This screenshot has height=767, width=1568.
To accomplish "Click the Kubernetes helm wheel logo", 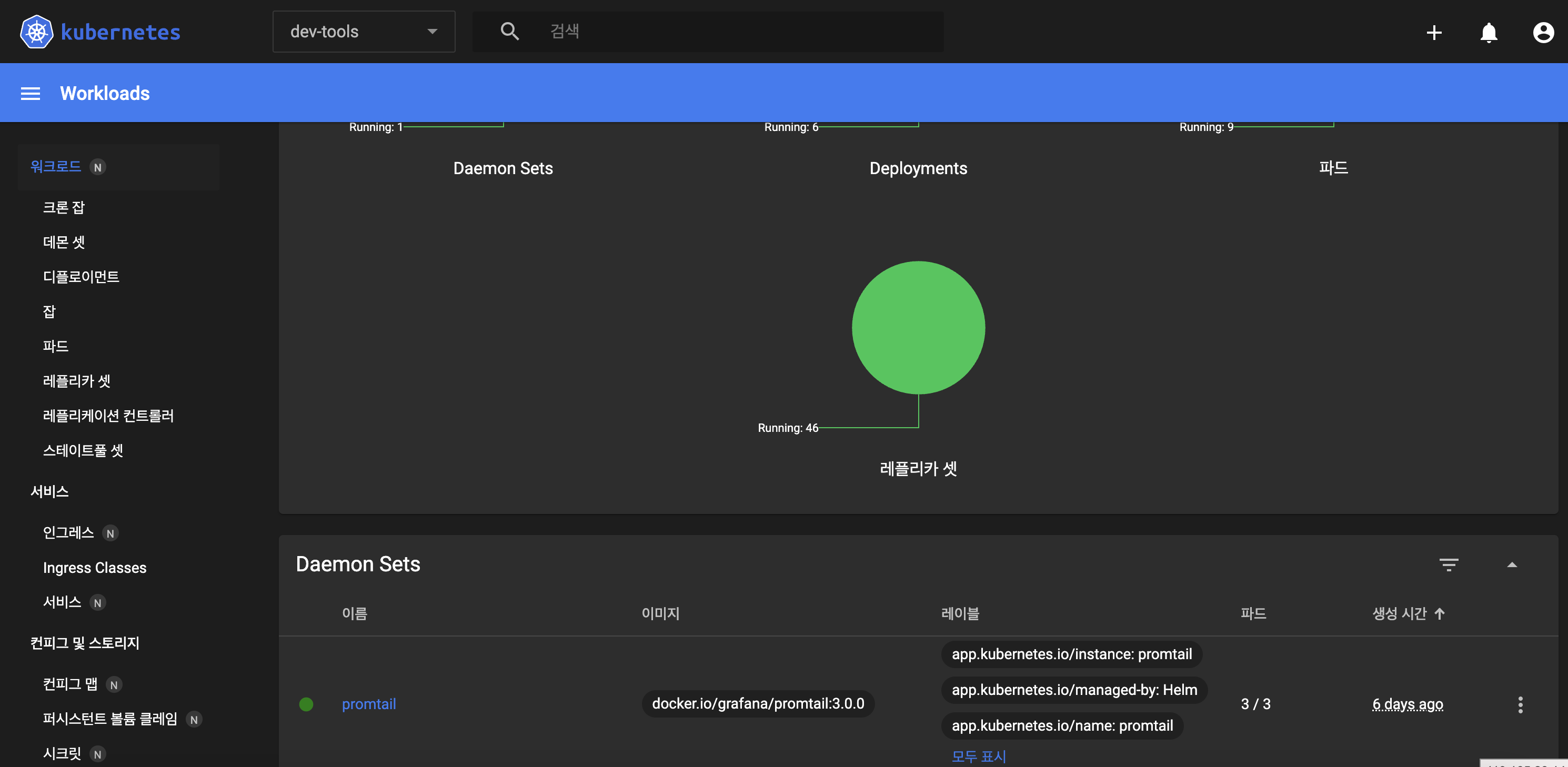I will pos(36,32).
